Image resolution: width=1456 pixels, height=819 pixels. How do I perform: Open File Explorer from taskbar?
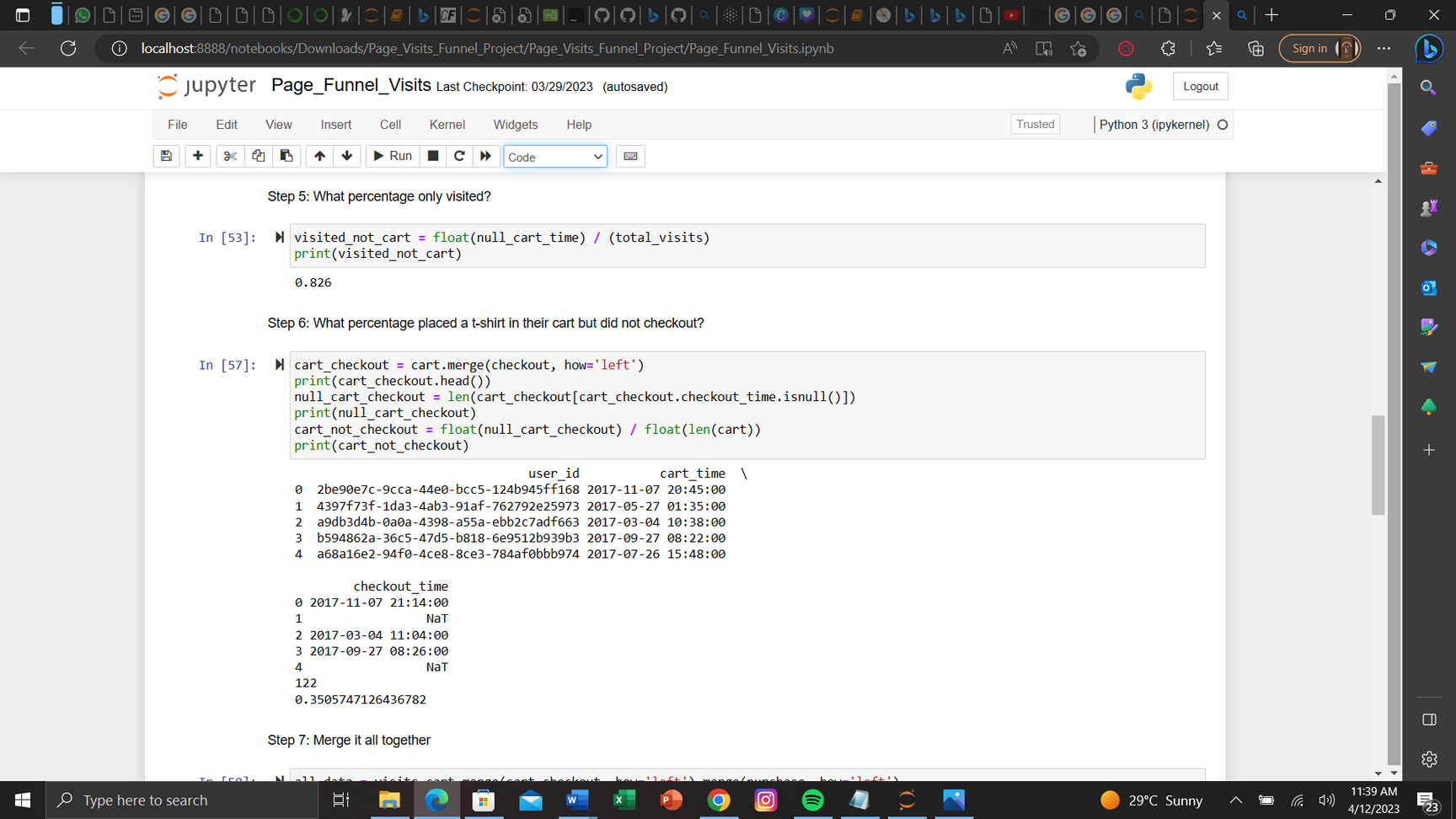click(389, 800)
